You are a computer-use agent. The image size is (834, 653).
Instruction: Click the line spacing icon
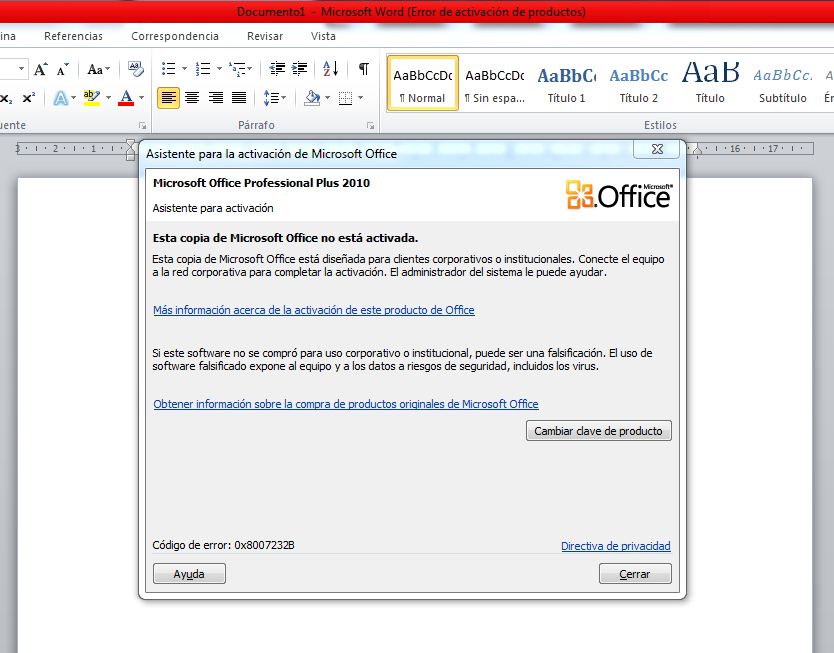(x=271, y=98)
